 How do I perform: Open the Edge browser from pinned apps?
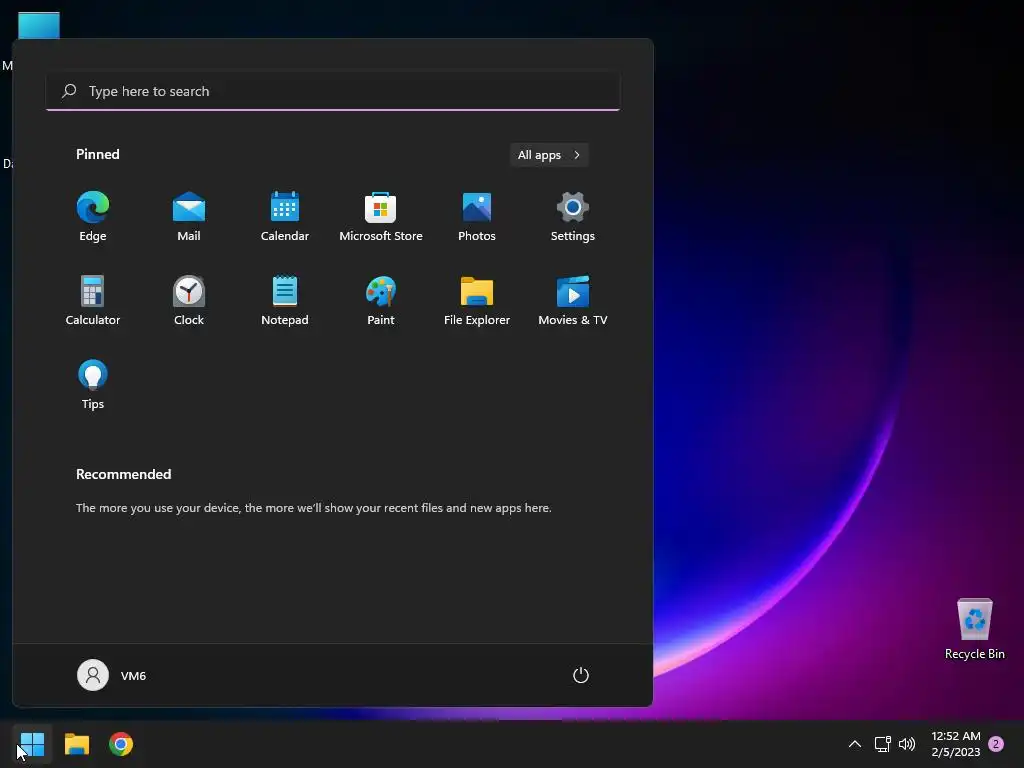[93, 217]
